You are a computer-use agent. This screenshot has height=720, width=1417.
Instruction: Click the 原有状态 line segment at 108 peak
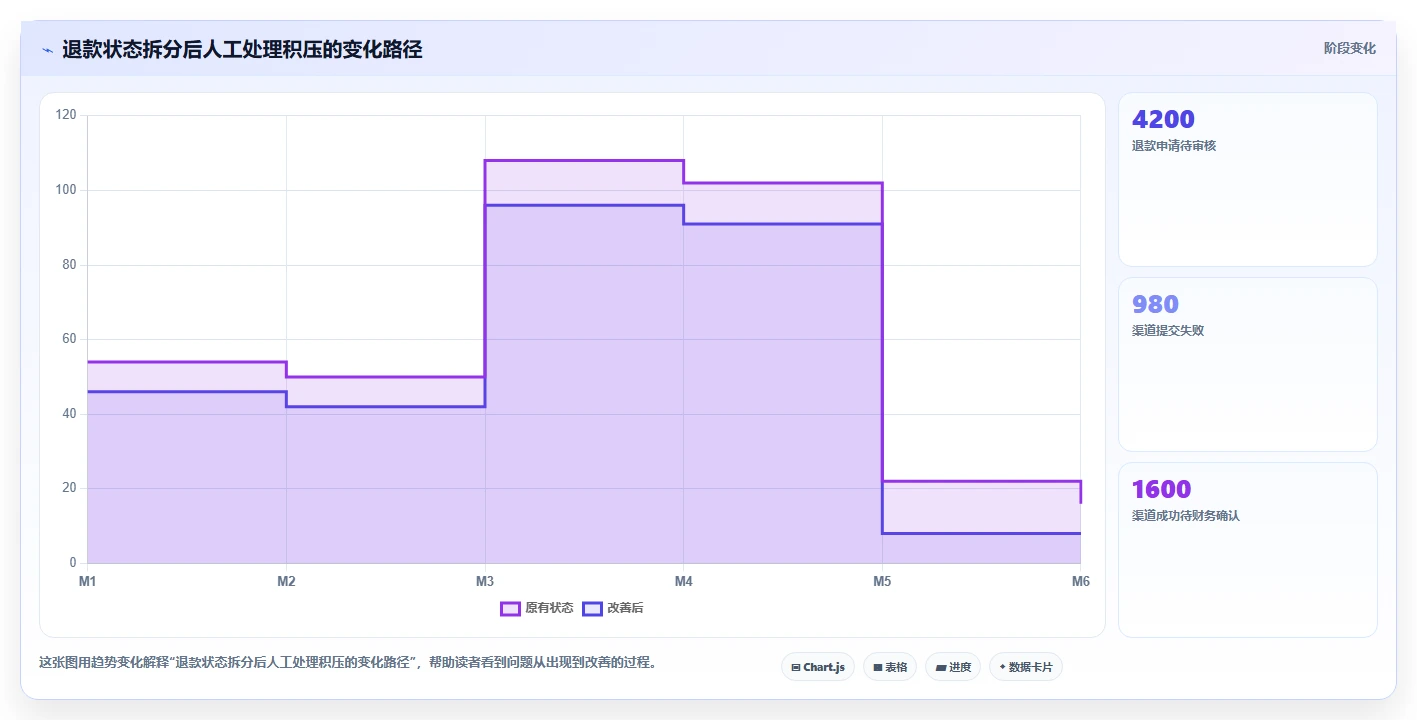[584, 160]
